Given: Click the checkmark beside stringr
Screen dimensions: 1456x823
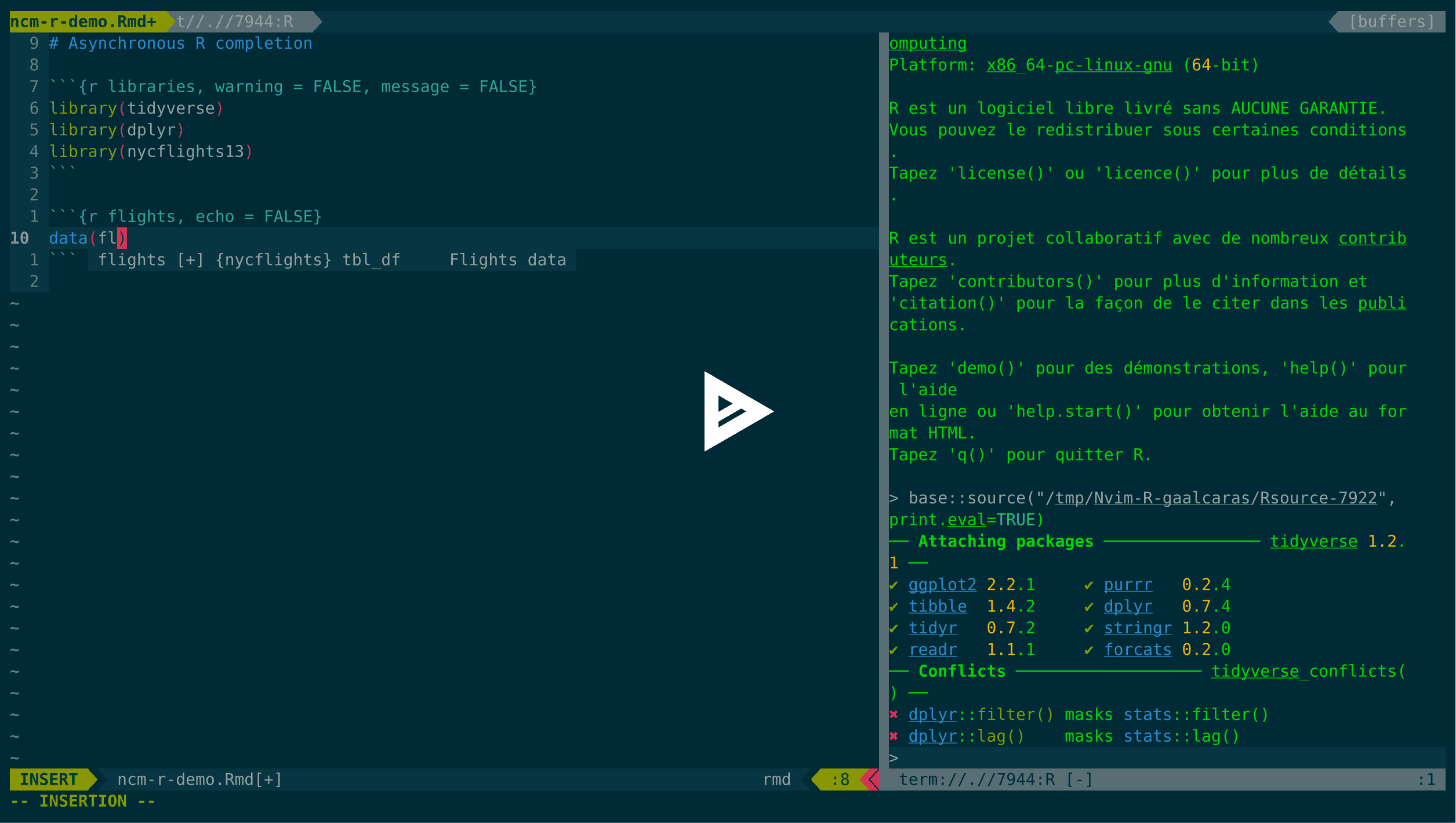Looking at the screenshot, I should 1088,628.
